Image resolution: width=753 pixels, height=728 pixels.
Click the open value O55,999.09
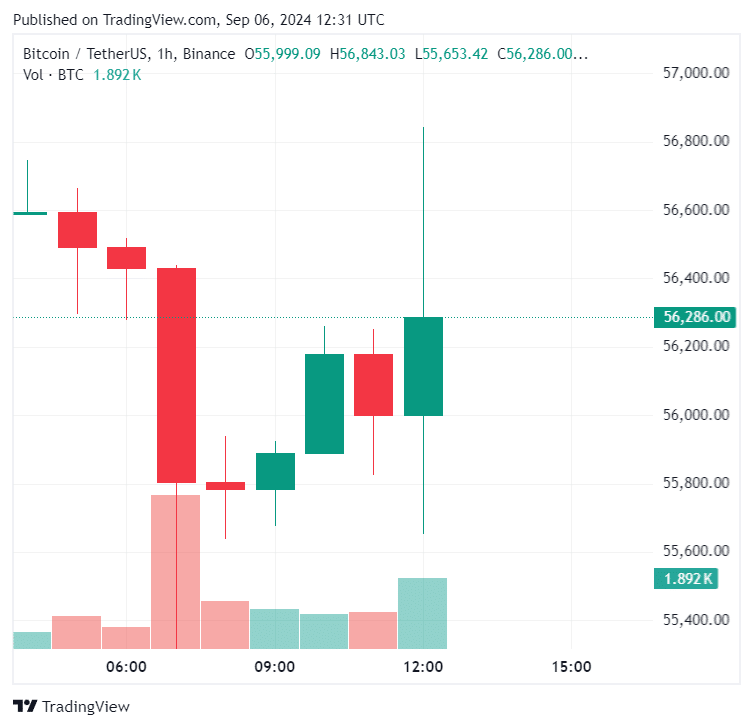[283, 54]
